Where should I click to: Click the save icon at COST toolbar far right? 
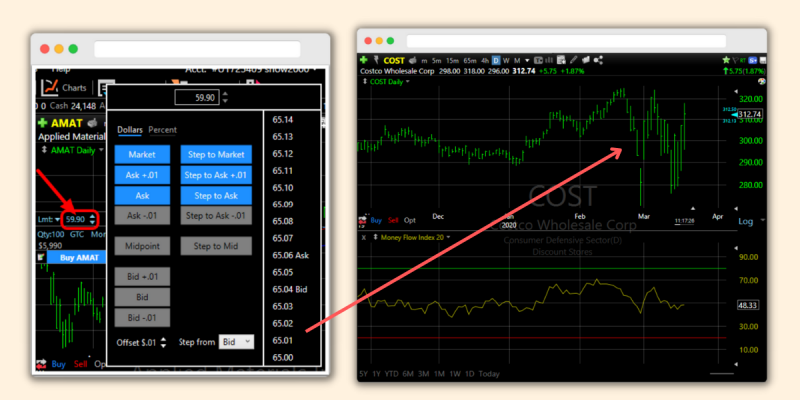coord(763,60)
